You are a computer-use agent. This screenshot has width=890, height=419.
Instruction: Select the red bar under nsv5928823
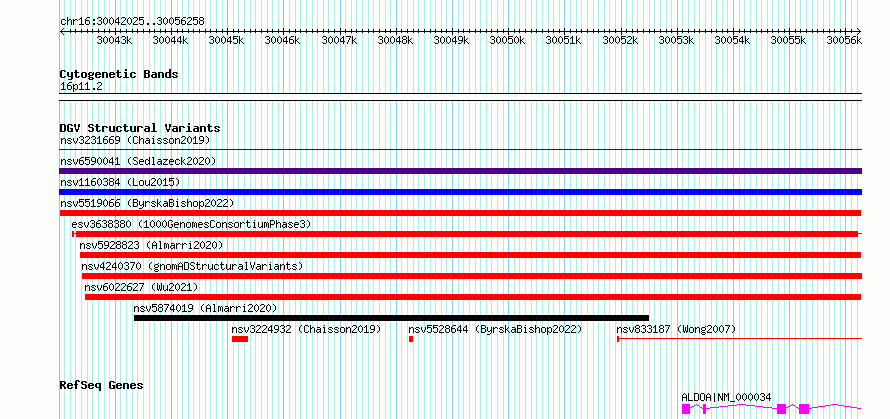coord(471,255)
